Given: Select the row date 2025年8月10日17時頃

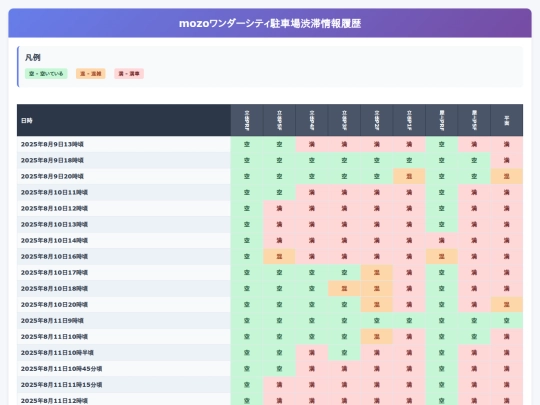Looking at the screenshot, I should [54, 272].
